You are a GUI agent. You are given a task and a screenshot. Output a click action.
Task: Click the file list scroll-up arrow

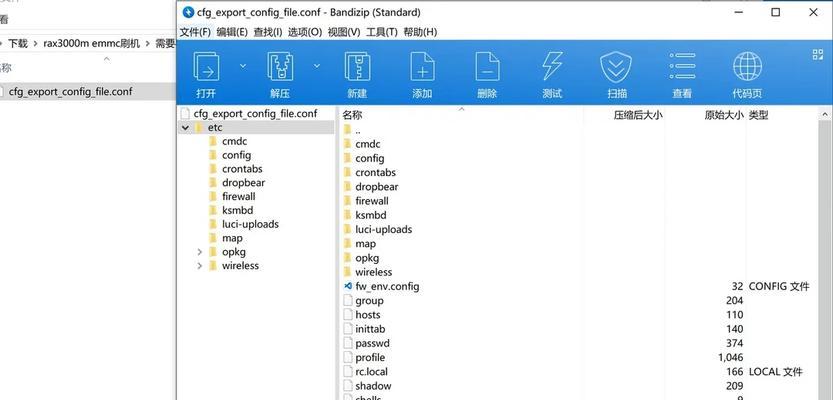826,114
